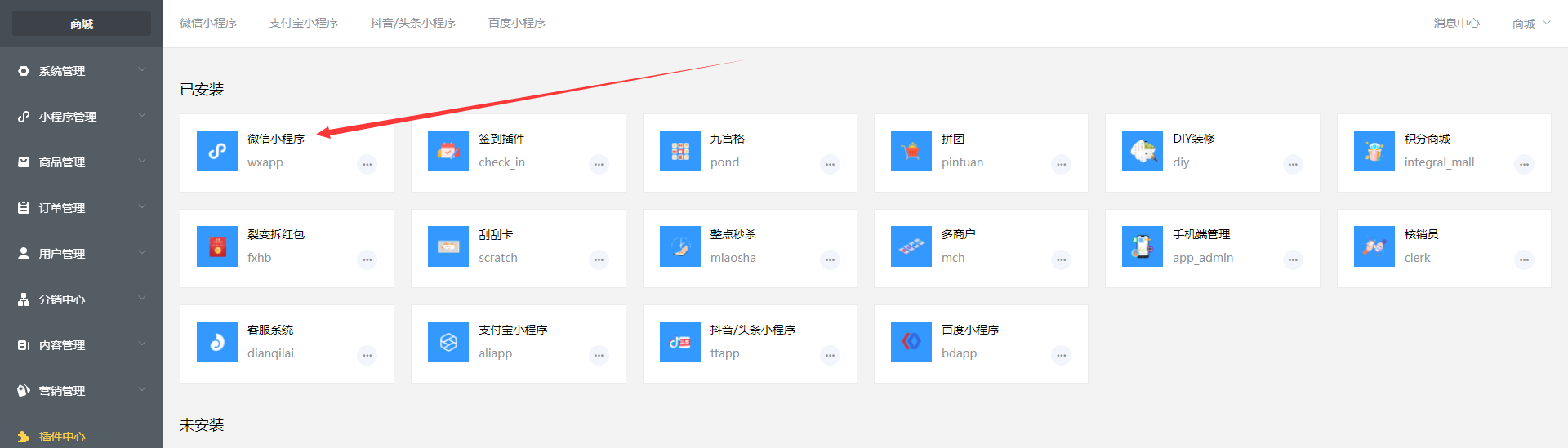The image size is (1568, 448).
Task: Switch to the 百度小程序 top tab
Action: (517, 23)
